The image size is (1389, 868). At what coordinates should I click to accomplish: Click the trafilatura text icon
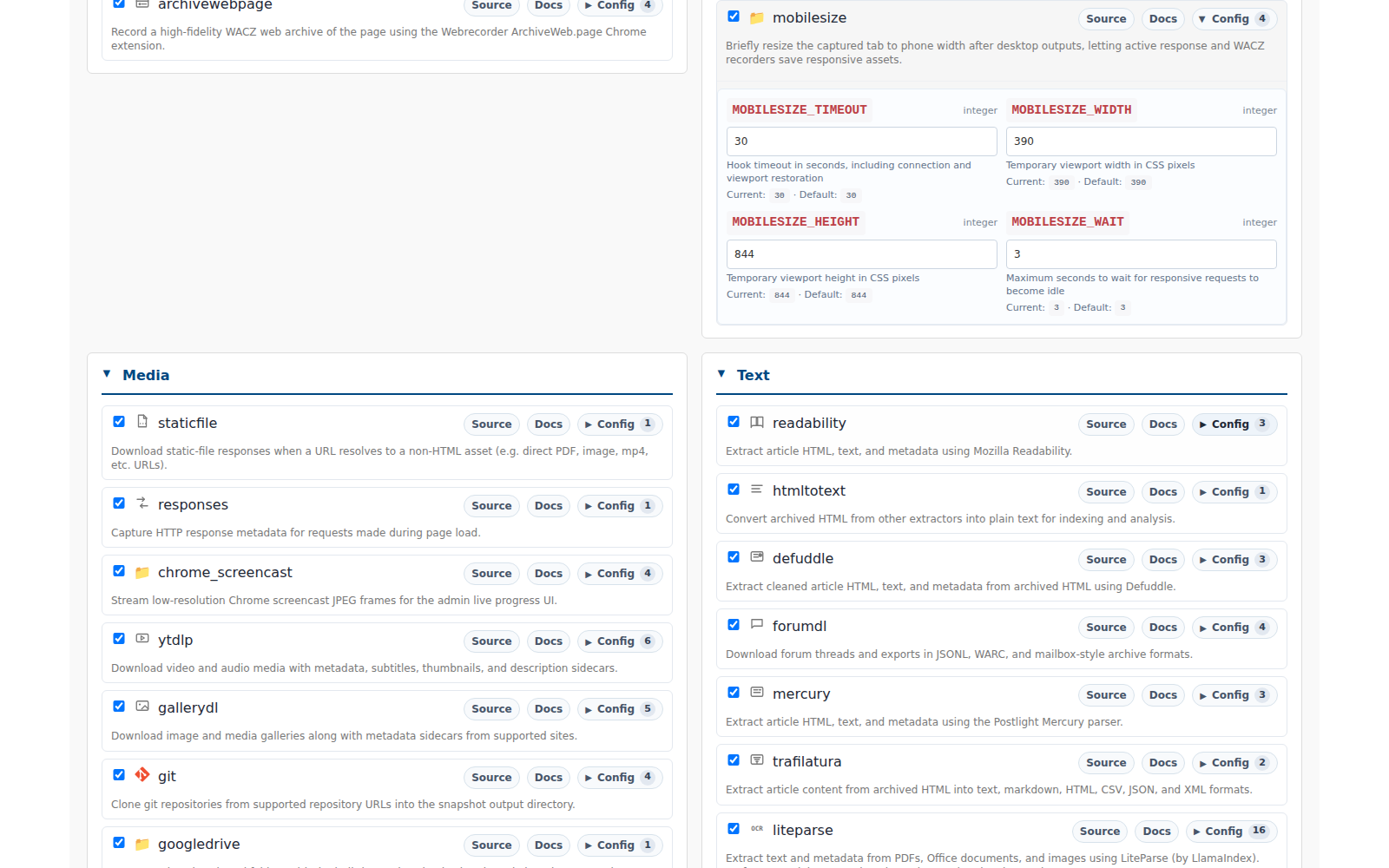tap(757, 760)
